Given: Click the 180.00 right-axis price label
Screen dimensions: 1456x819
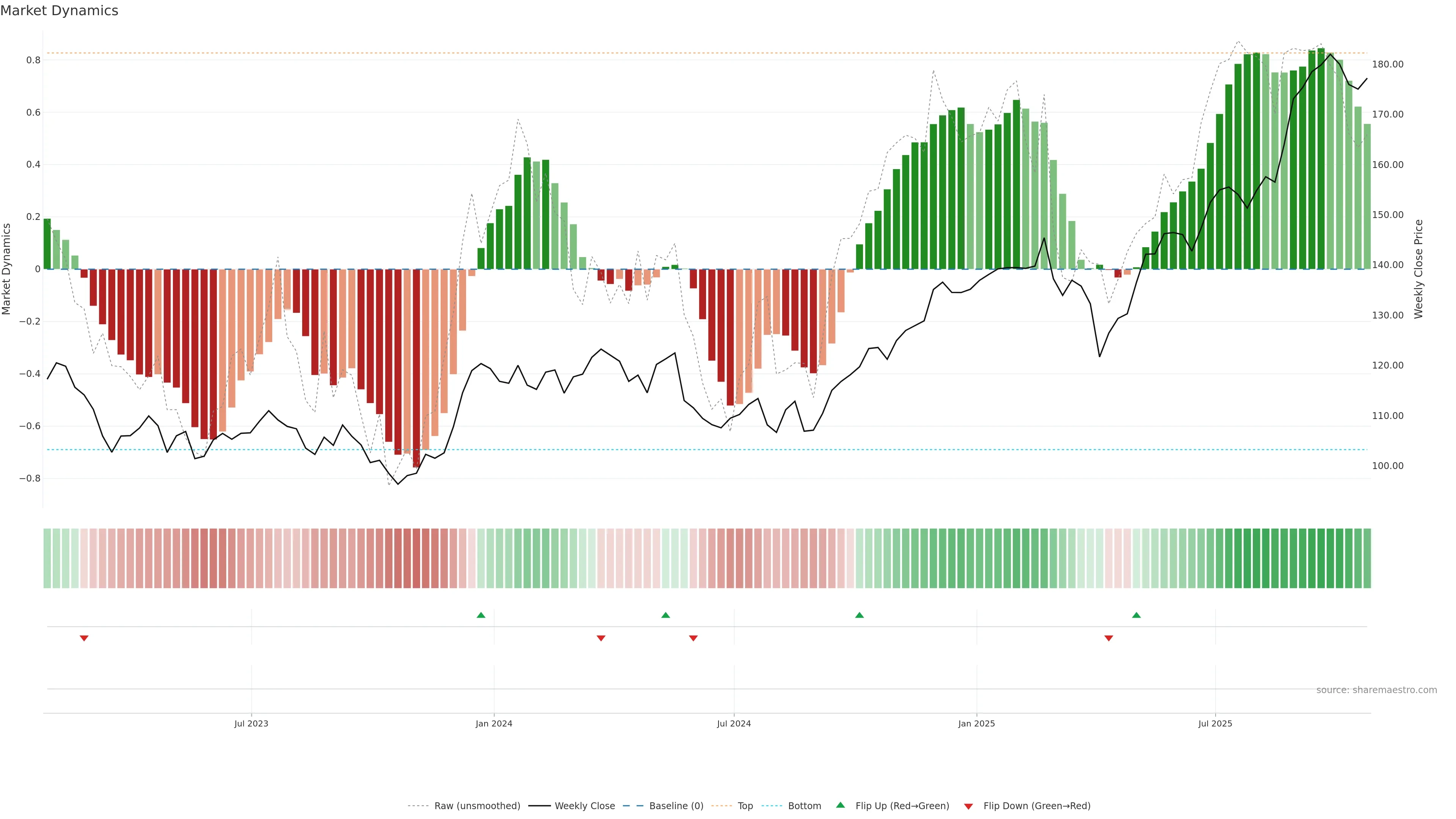Looking at the screenshot, I should coord(1388,64).
